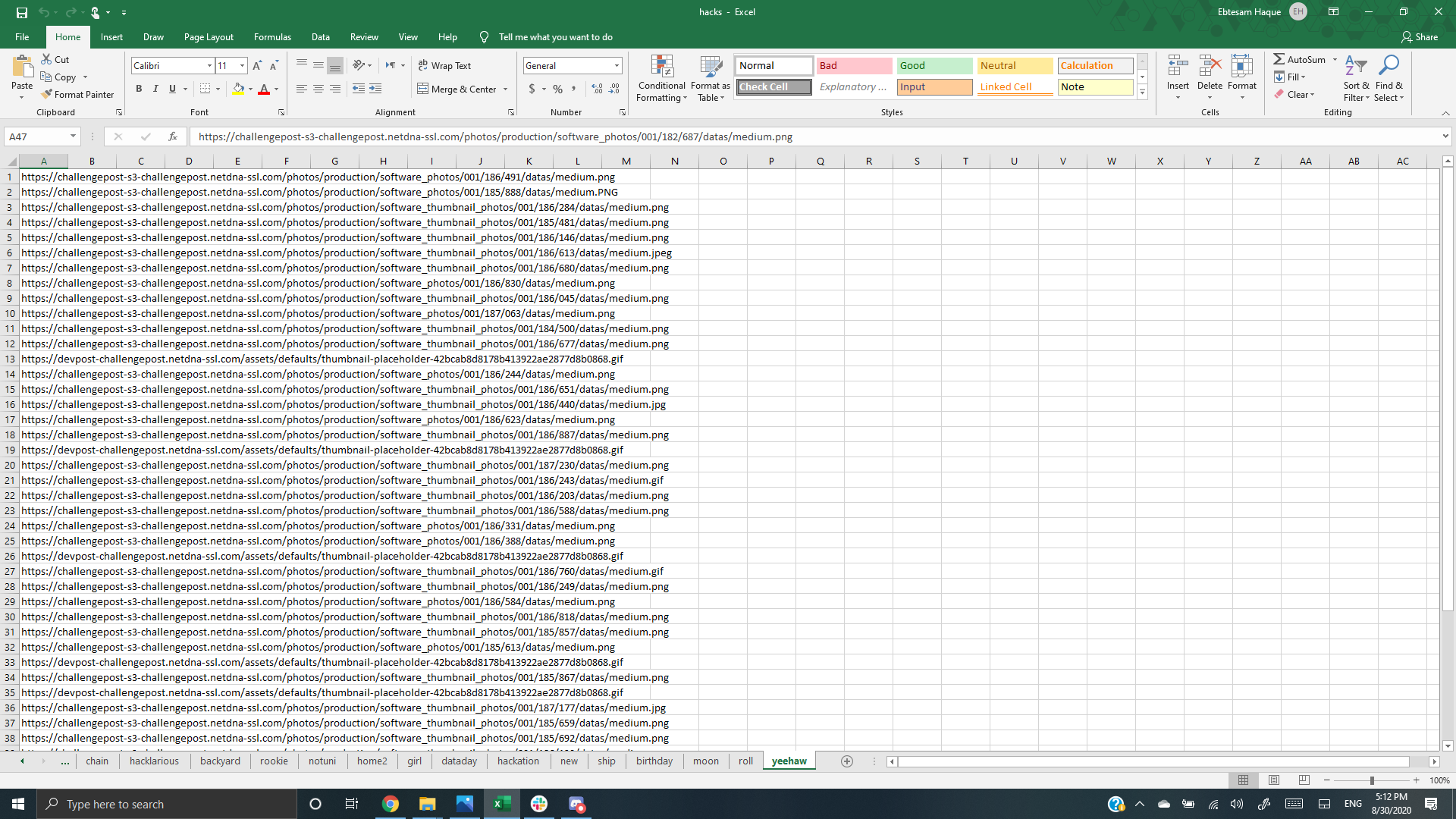Viewport: 1456px width, 819px height.
Task: Open the font size dropdown
Action: (242, 66)
